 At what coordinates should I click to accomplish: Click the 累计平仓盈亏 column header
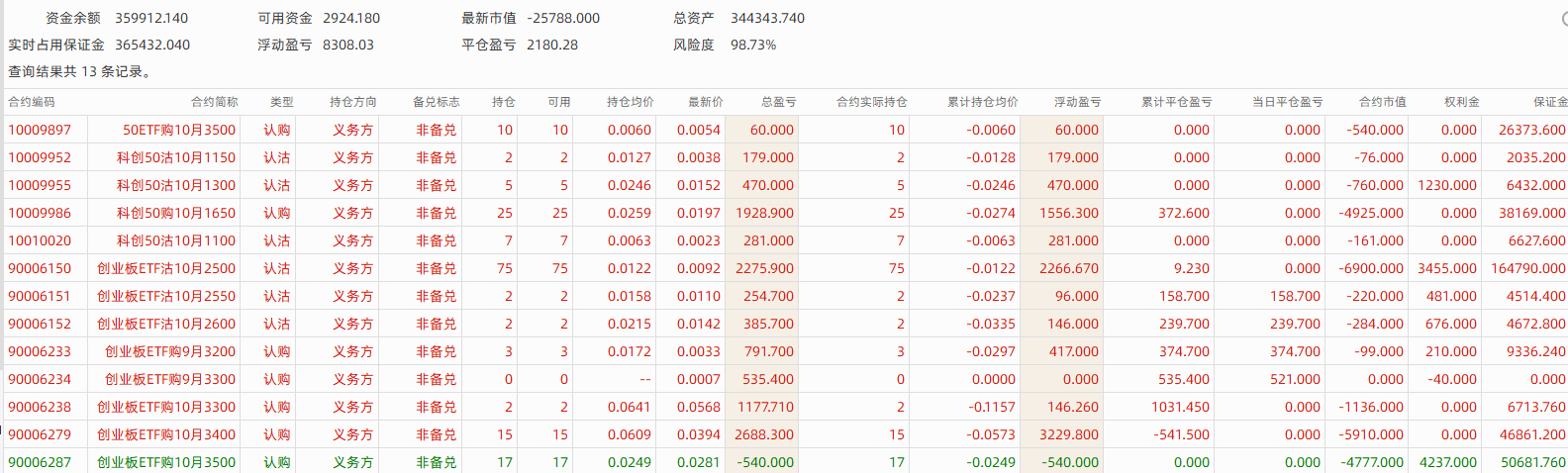click(1176, 102)
